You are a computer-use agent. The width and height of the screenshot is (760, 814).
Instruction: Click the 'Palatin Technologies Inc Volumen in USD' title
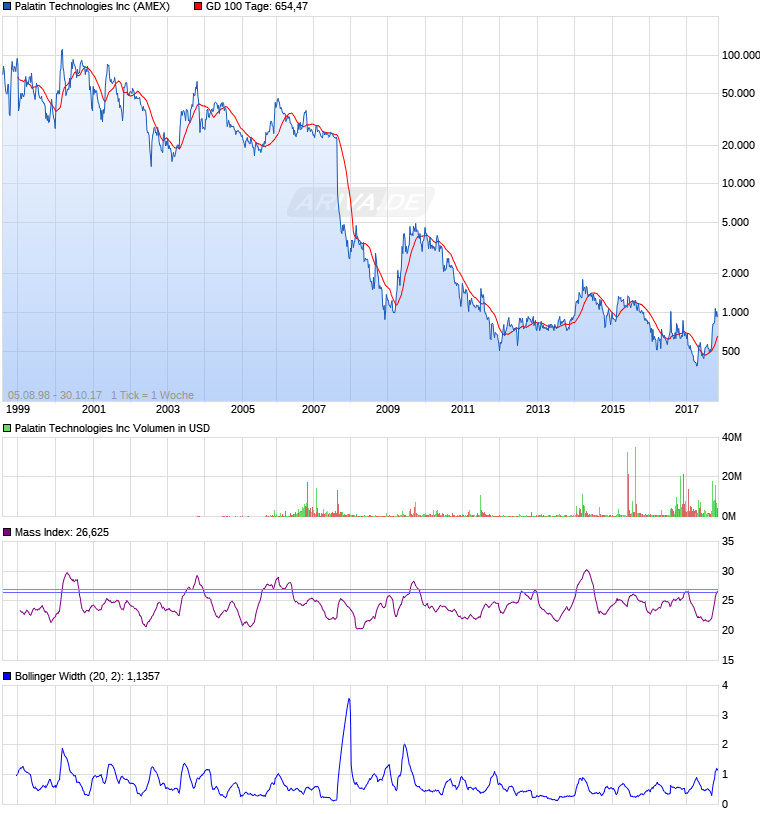[x=112, y=428]
